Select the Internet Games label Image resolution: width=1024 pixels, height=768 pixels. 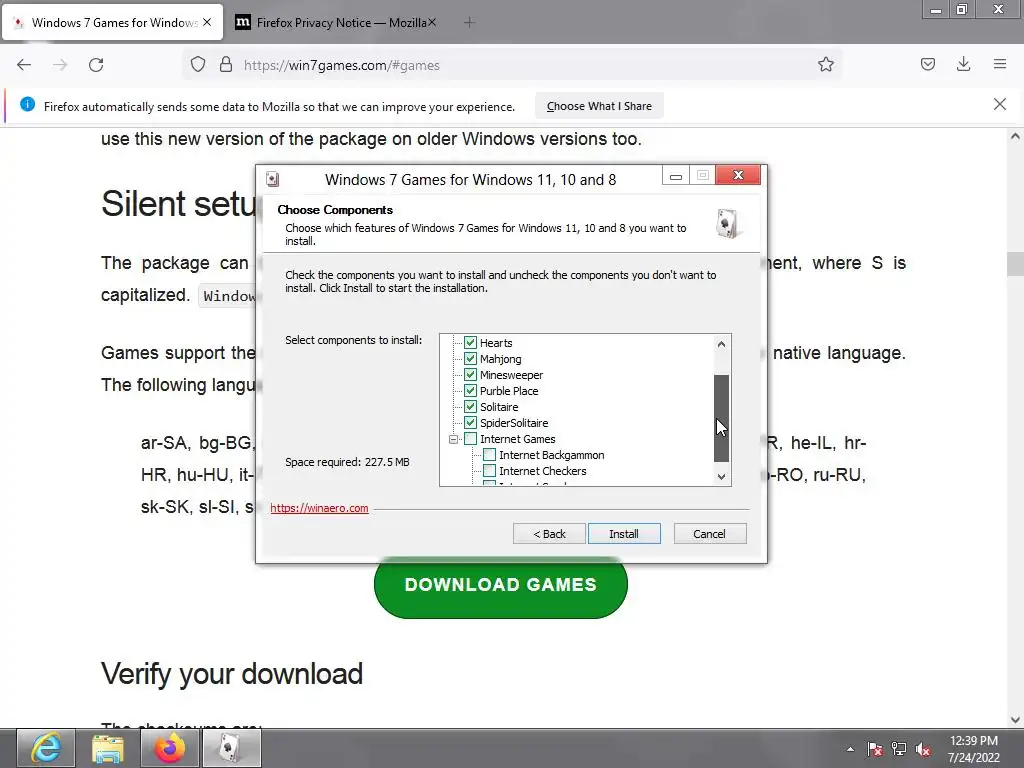coord(517,439)
